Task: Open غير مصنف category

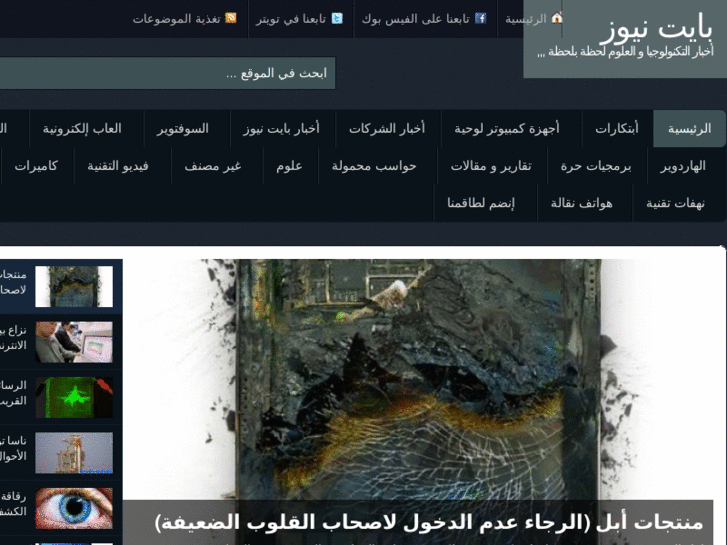Action: point(213,166)
